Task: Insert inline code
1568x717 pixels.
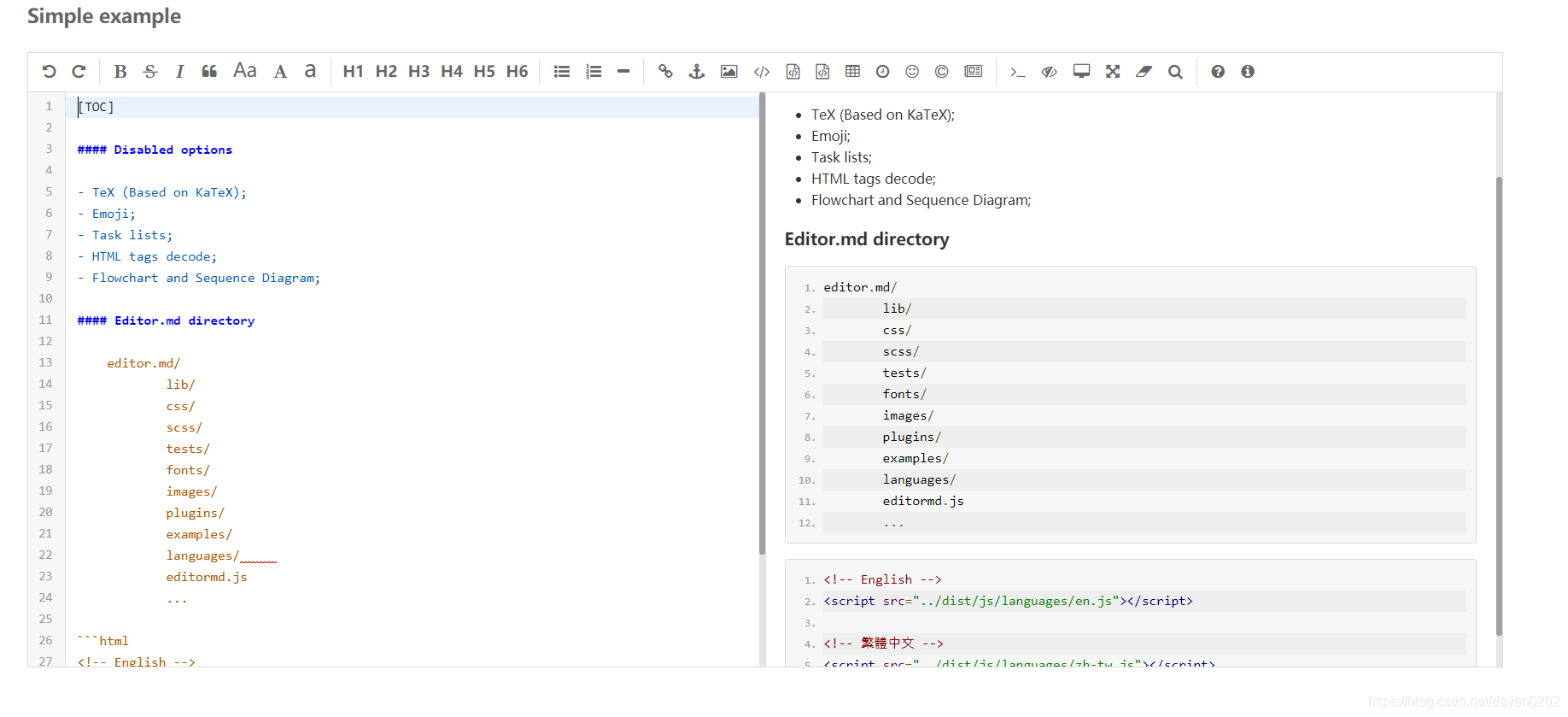Action: 762,72
